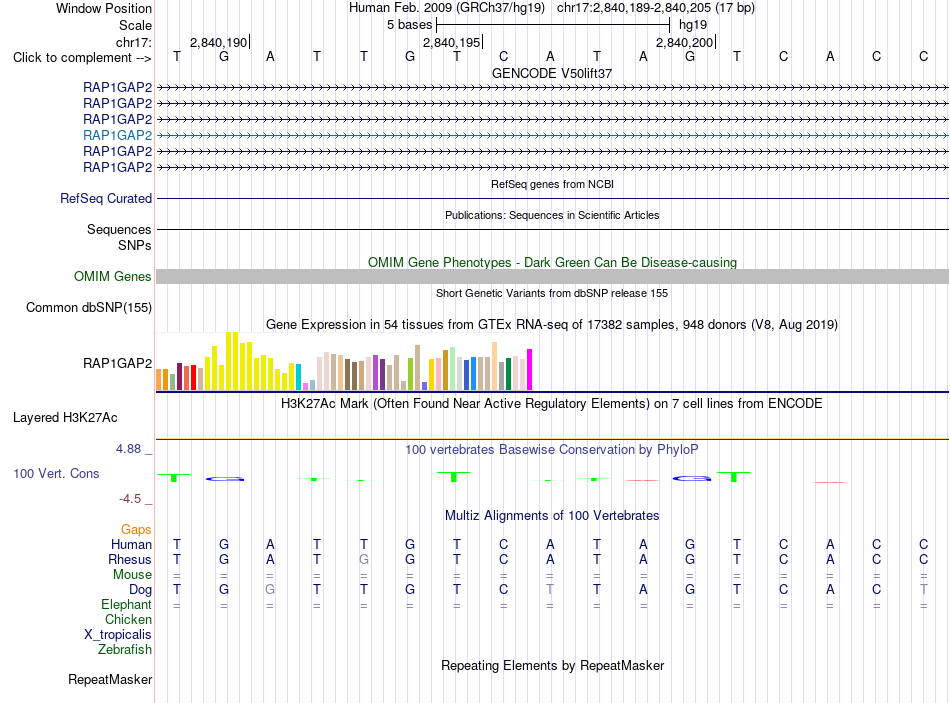Click the light-blue highlighted RAP1GAP2 transcript label
950x703 pixels.
click(118, 135)
